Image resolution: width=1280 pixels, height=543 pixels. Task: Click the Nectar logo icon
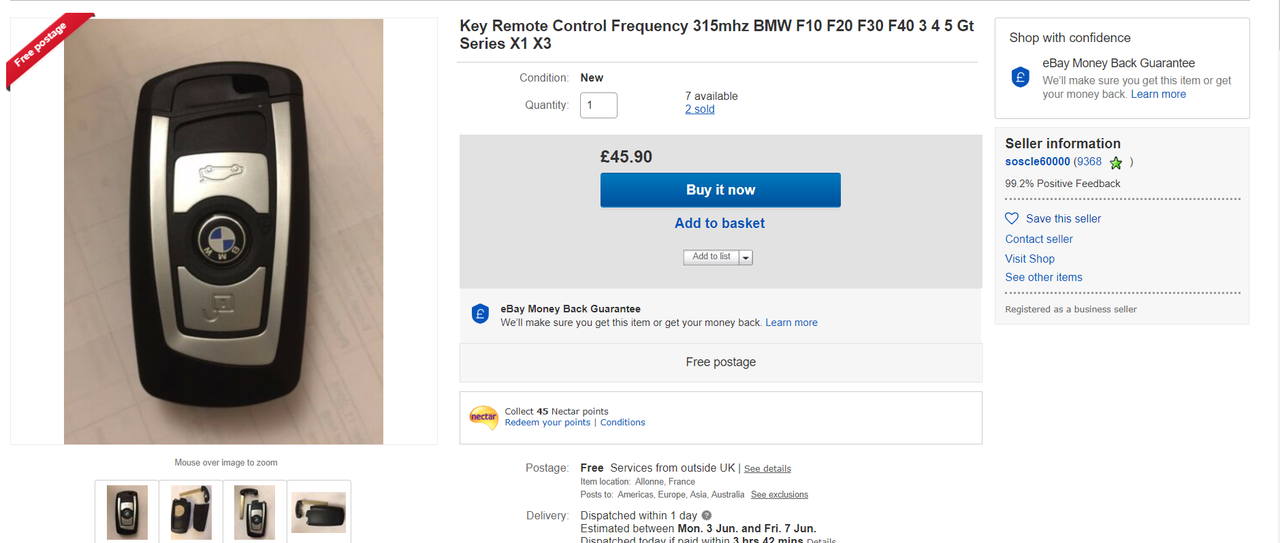click(x=484, y=417)
